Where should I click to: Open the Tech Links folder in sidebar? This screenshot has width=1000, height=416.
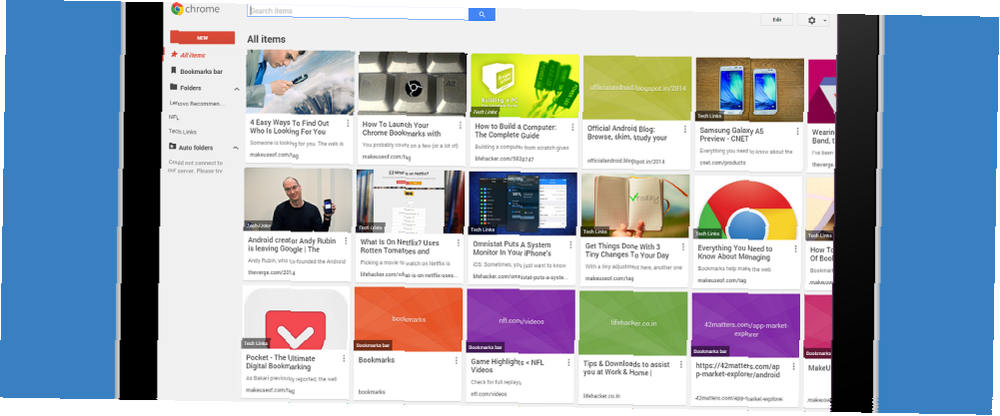[182, 131]
